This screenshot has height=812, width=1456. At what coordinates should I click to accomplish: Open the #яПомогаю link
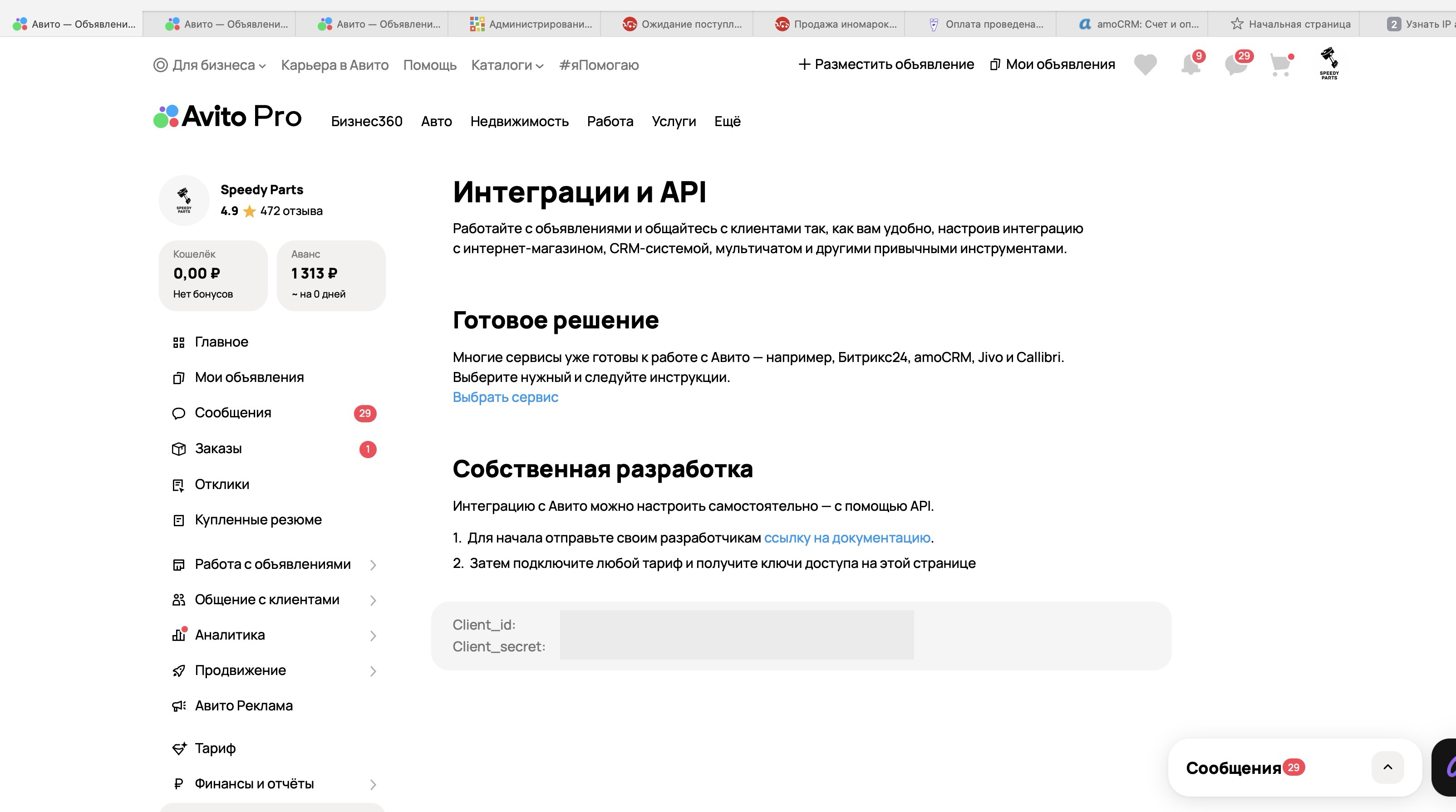pos(599,65)
